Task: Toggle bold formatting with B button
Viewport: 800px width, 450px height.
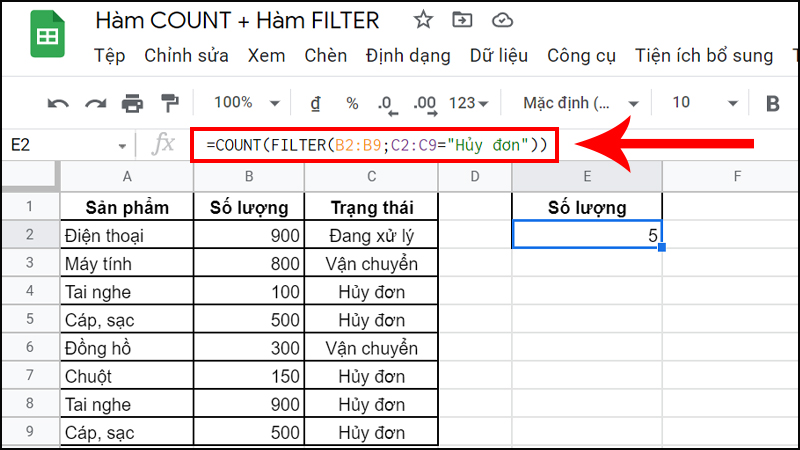Action: click(772, 103)
